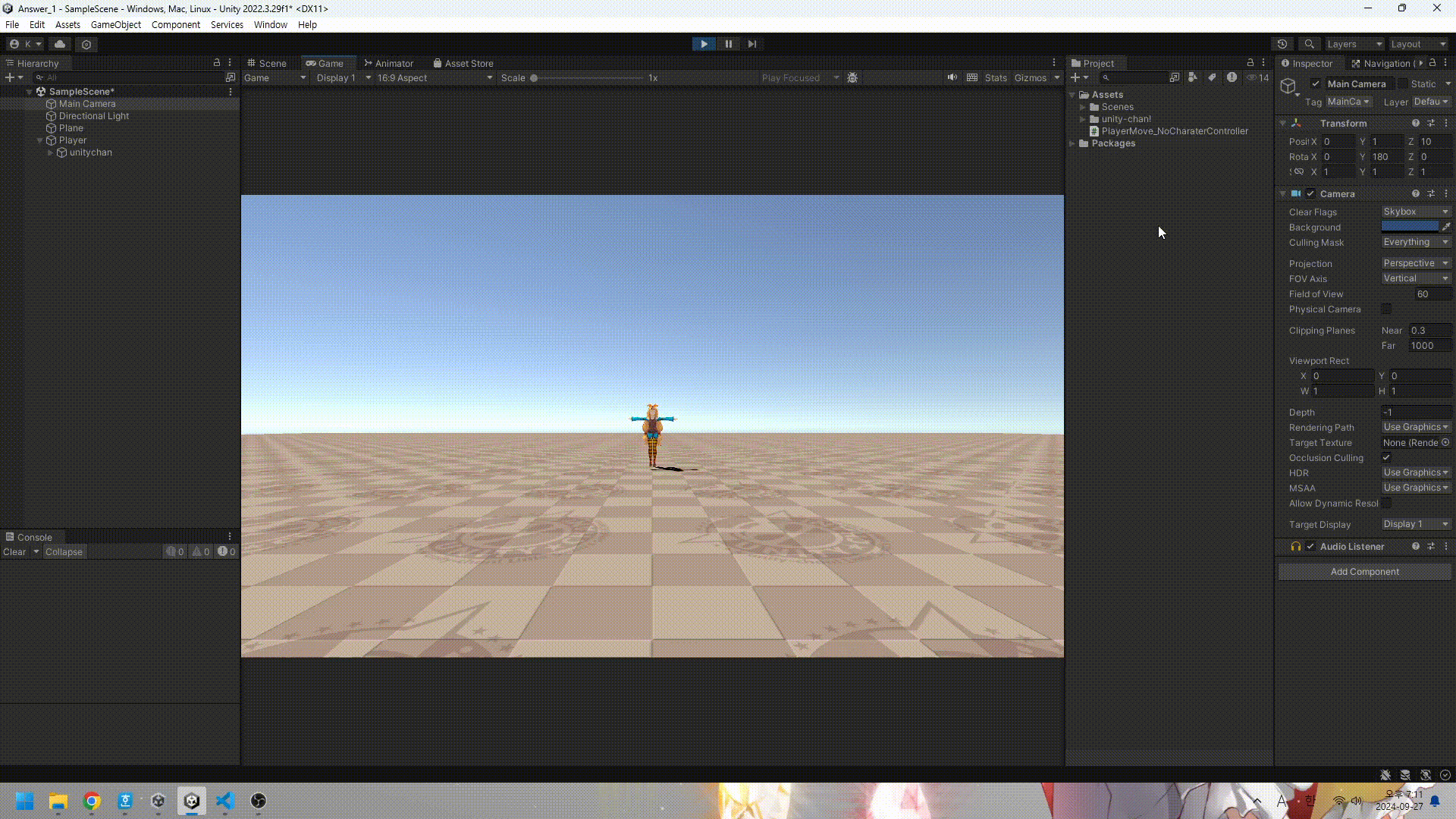Toggle the Static checkbox
Screen dimensions: 1456x819
(x=1403, y=84)
